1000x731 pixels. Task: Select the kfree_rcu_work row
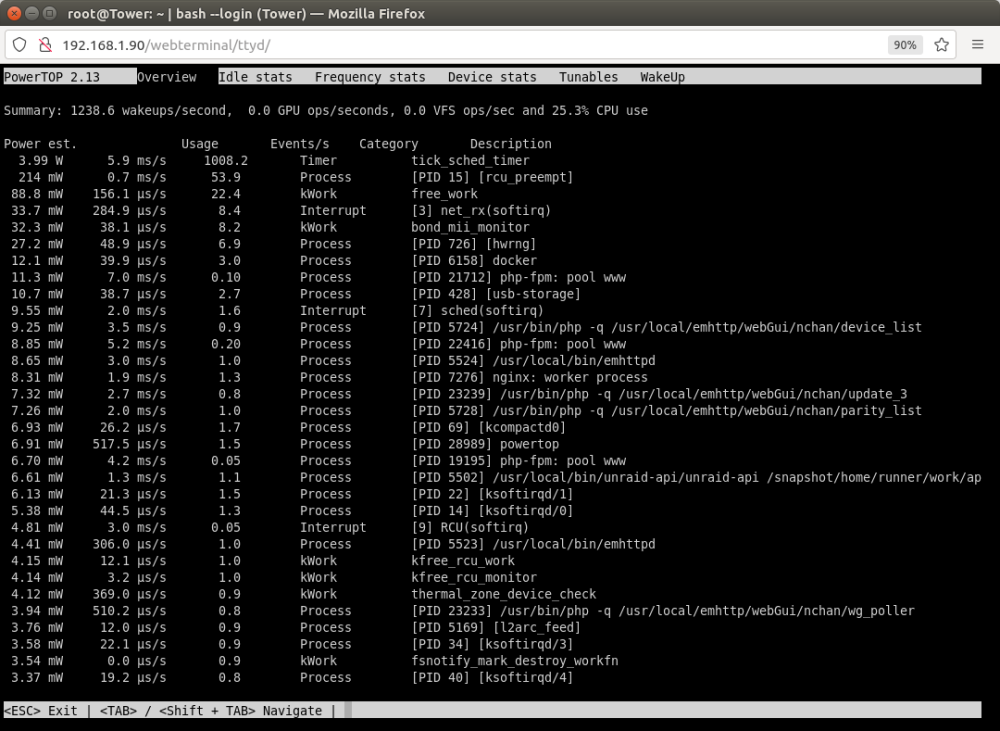click(265, 560)
